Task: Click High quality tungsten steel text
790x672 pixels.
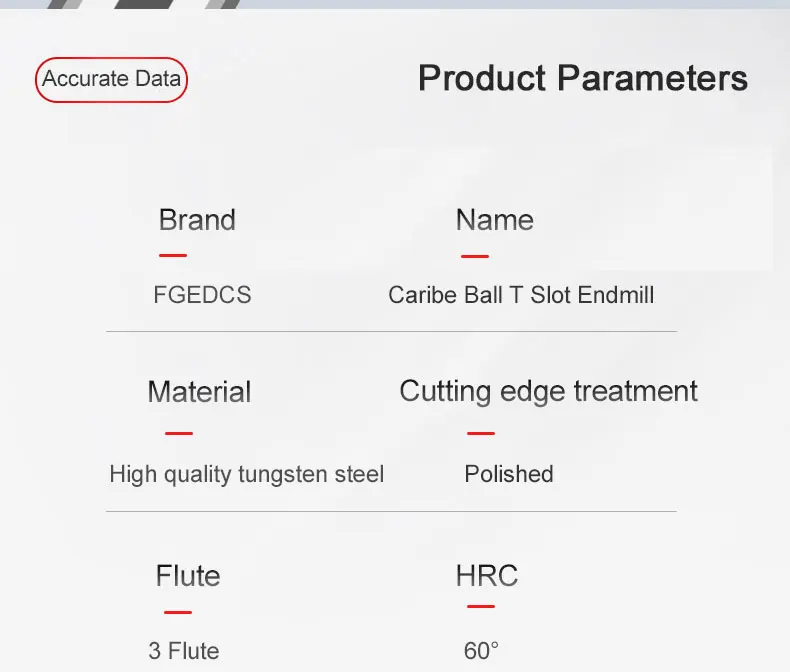Action: [x=246, y=474]
